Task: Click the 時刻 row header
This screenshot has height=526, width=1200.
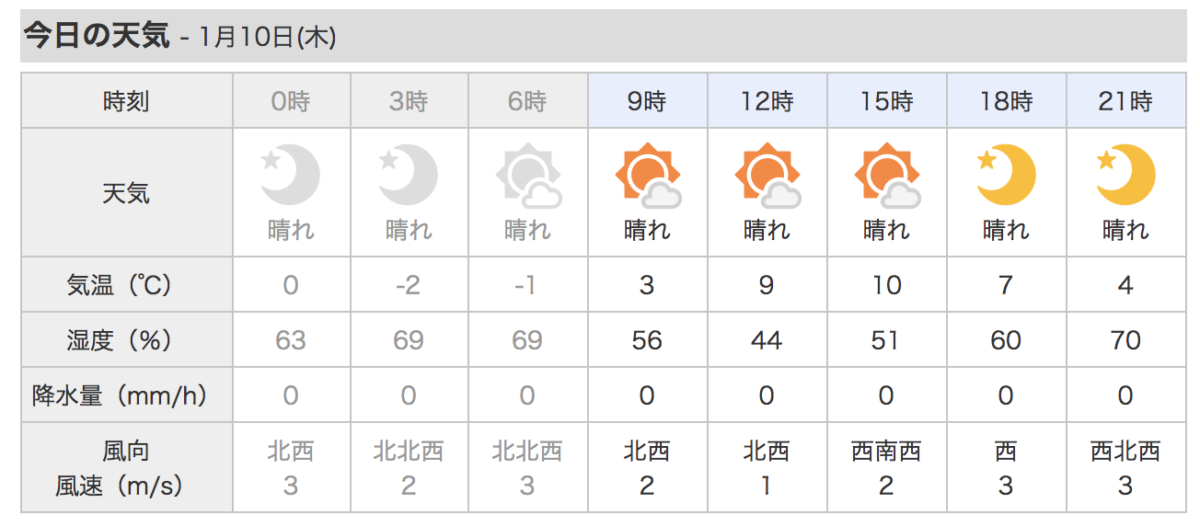Action: 126,101
